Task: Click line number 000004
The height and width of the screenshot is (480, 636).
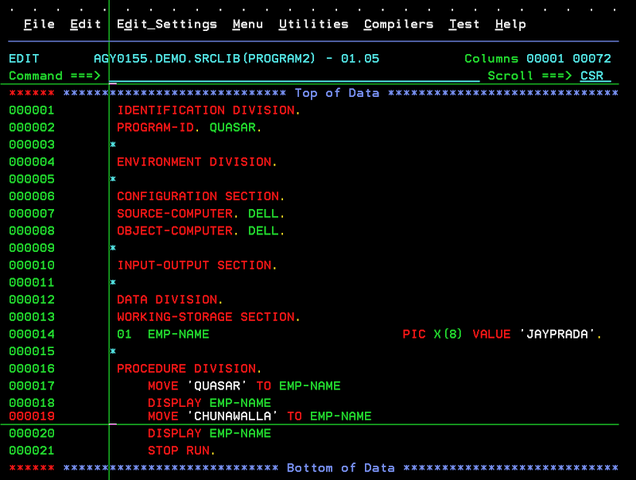Action: [x=32, y=162]
